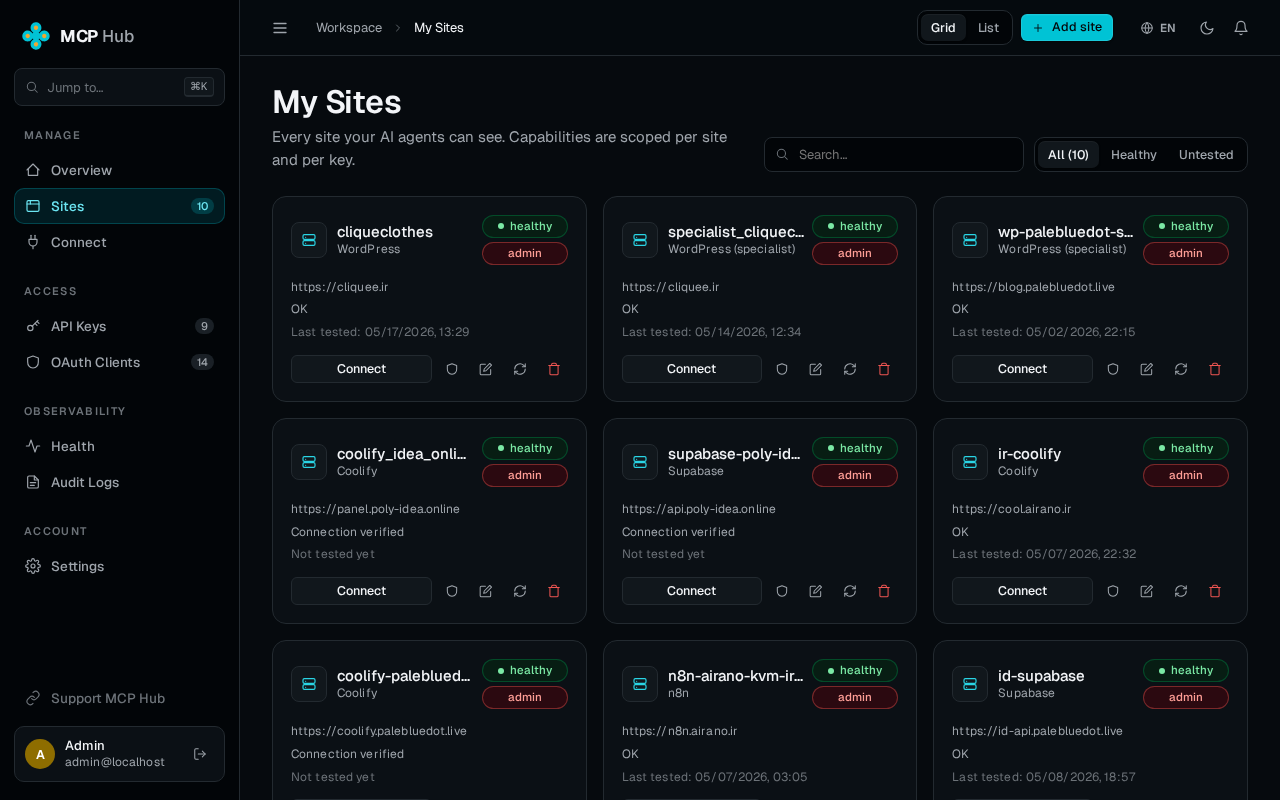1280x800 pixels.
Task: Connect the specialist_cliquec site
Action: click(692, 369)
